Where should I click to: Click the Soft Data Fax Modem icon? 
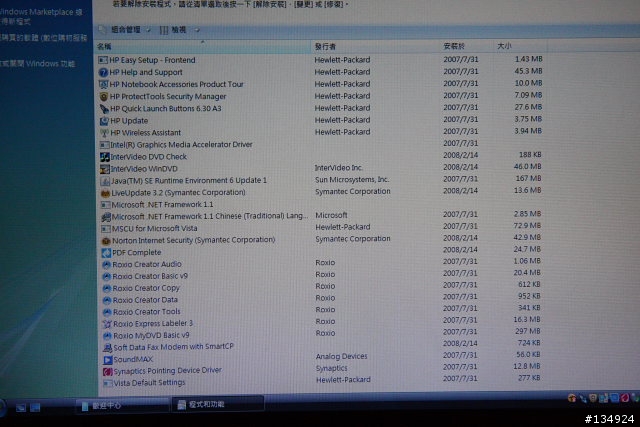107,348
